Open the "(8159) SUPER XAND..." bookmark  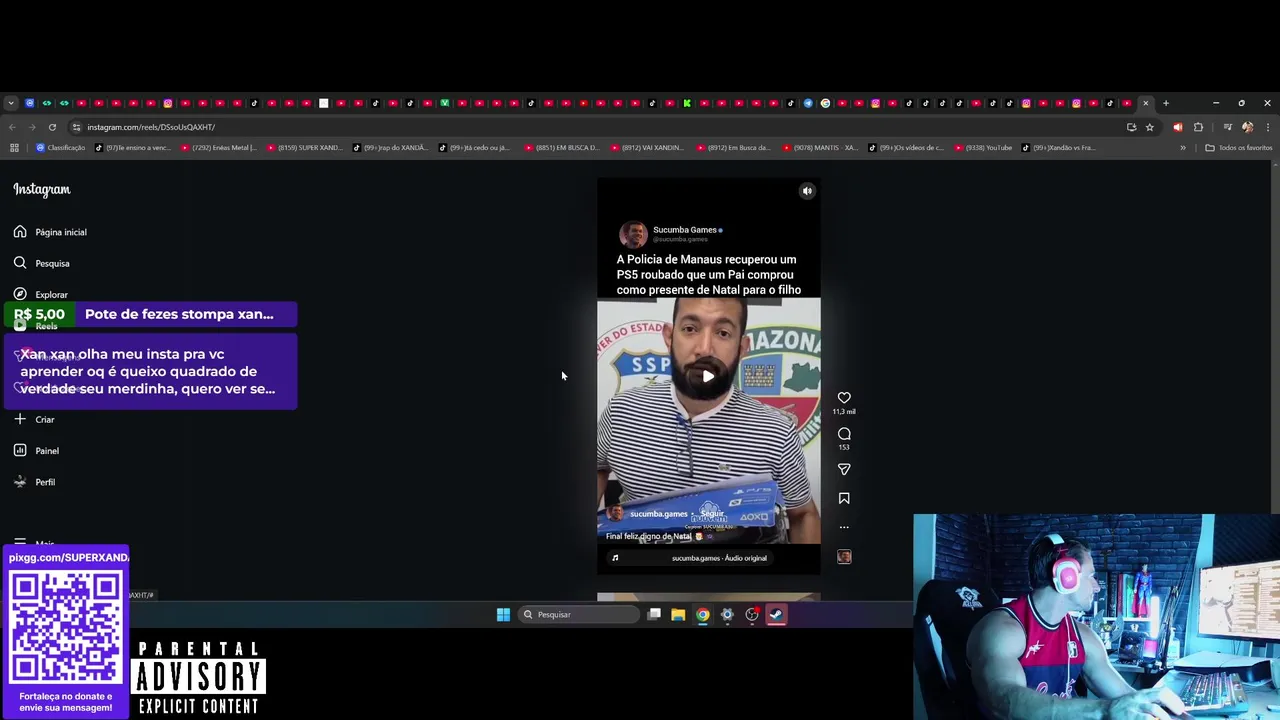pyautogui.click(x=306, y=148)
